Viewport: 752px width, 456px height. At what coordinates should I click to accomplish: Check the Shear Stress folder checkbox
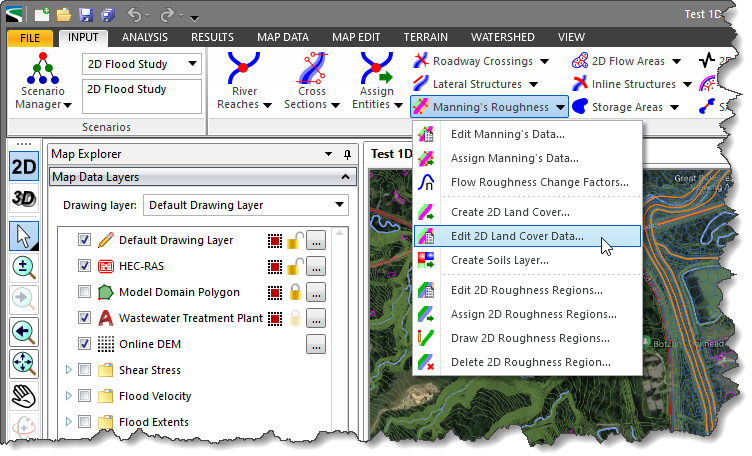(x=84, y=369)
